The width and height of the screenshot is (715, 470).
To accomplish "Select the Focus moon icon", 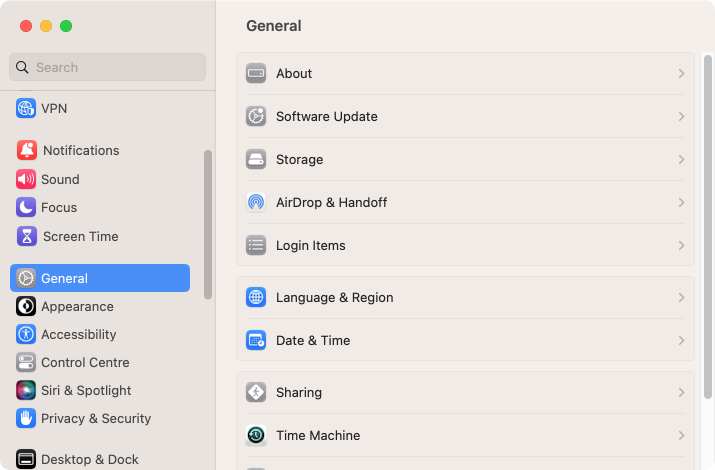I will coord(26,207).
